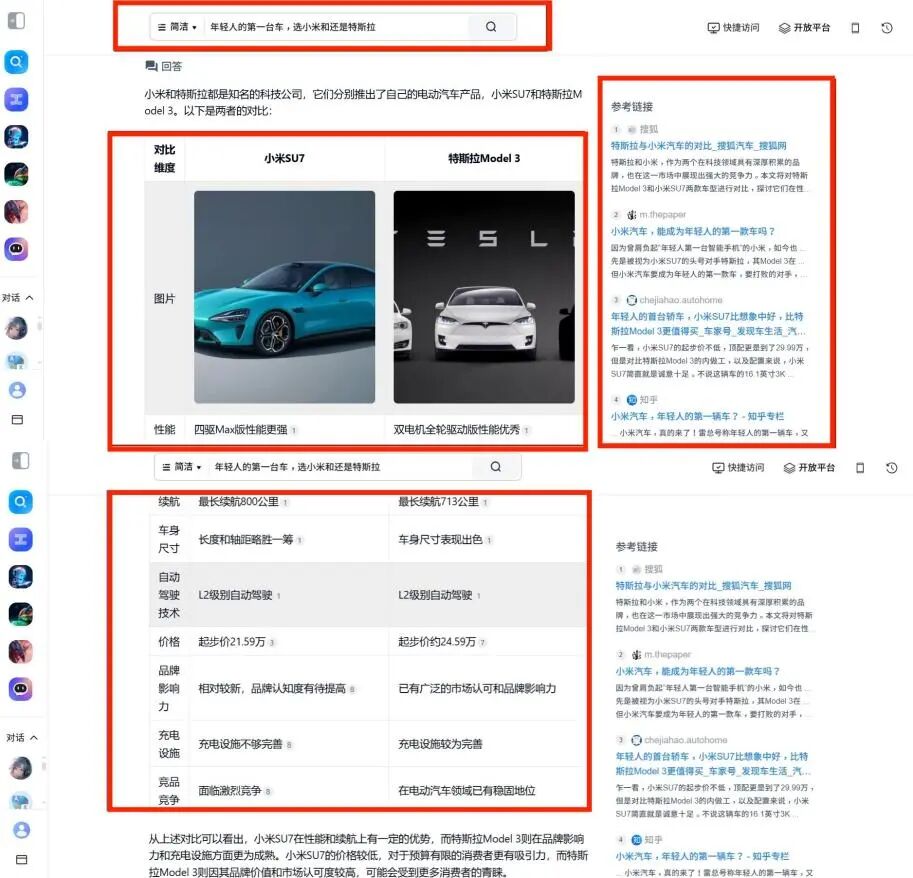The height and width of the screenshot is (878, 913).
Task: Click citation marker after 四驱Max版性能更强
Action: (x=294, y=430)
